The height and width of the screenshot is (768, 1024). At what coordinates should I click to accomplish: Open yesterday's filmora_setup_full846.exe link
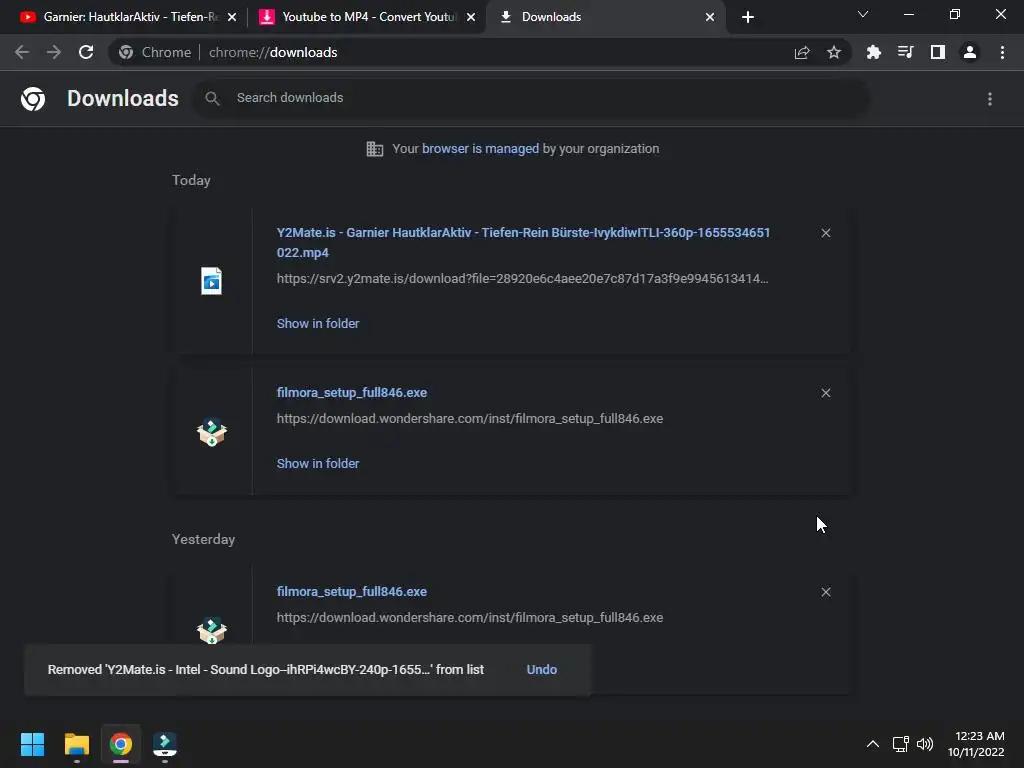pos(352,592)
